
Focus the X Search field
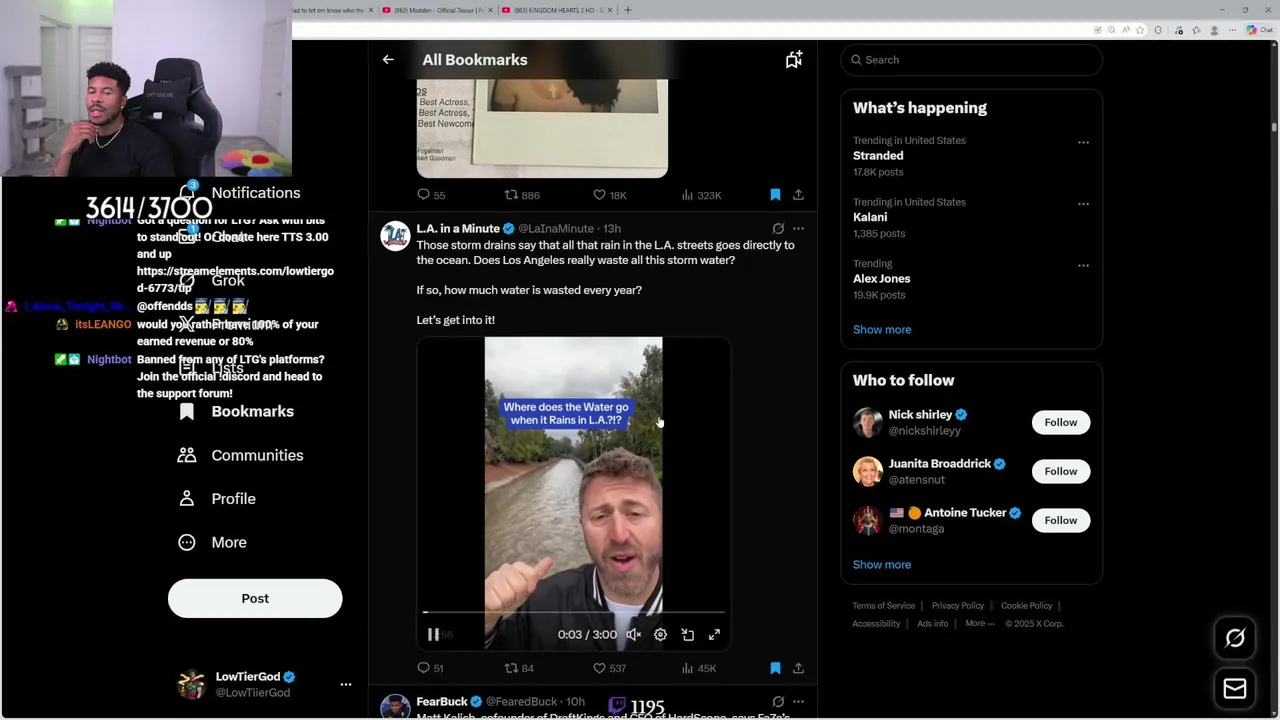tap(971, 60)
